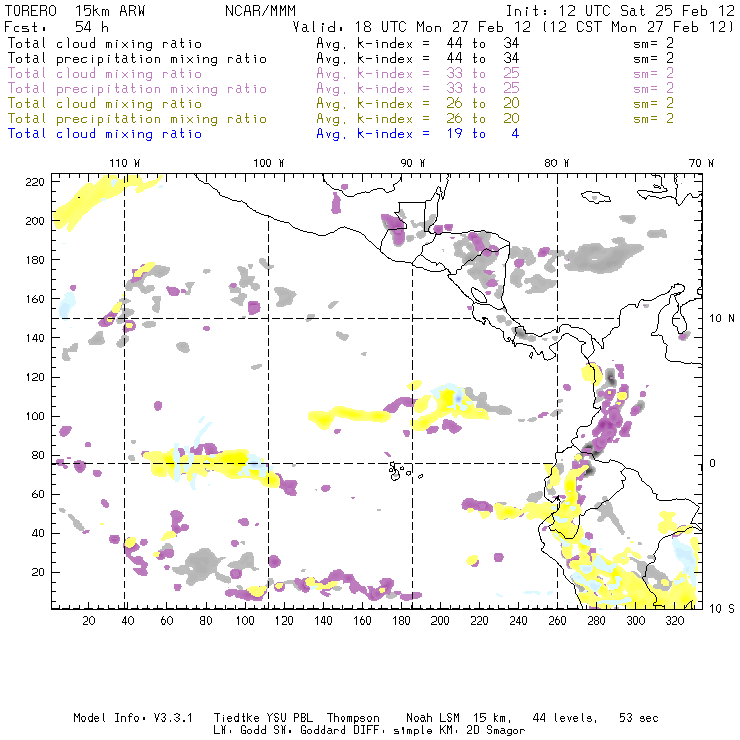Click the "160" tick label on the vertical axis

[35, 299]
